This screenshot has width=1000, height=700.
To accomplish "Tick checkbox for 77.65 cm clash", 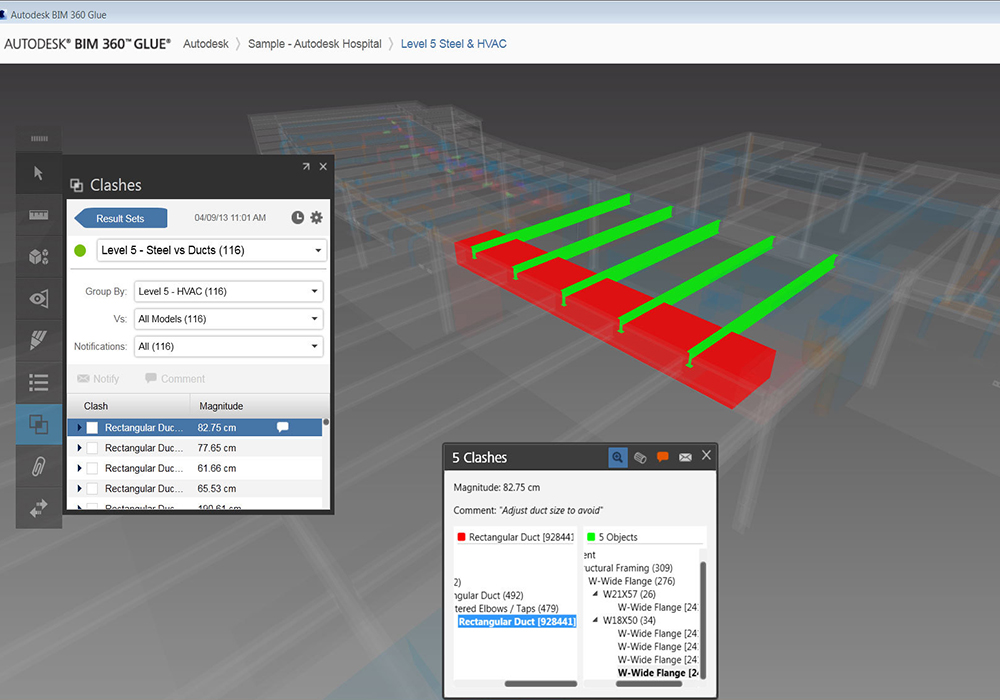I will [92, 448].
